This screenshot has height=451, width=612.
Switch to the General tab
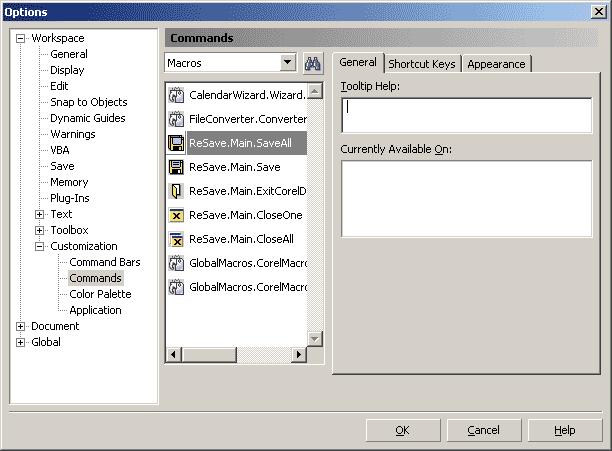point(358,62)
